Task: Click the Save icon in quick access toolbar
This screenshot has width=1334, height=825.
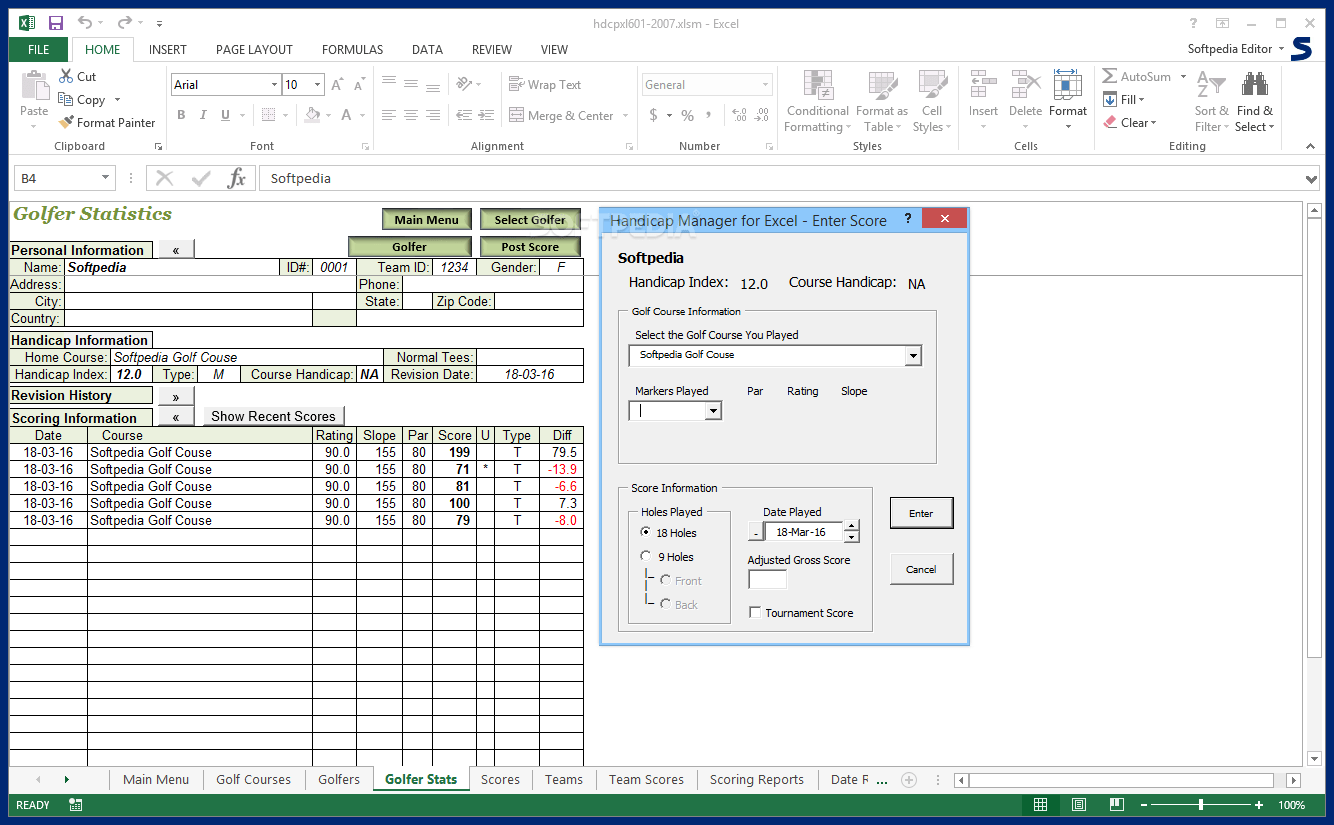Action: (x=56, y=22)
